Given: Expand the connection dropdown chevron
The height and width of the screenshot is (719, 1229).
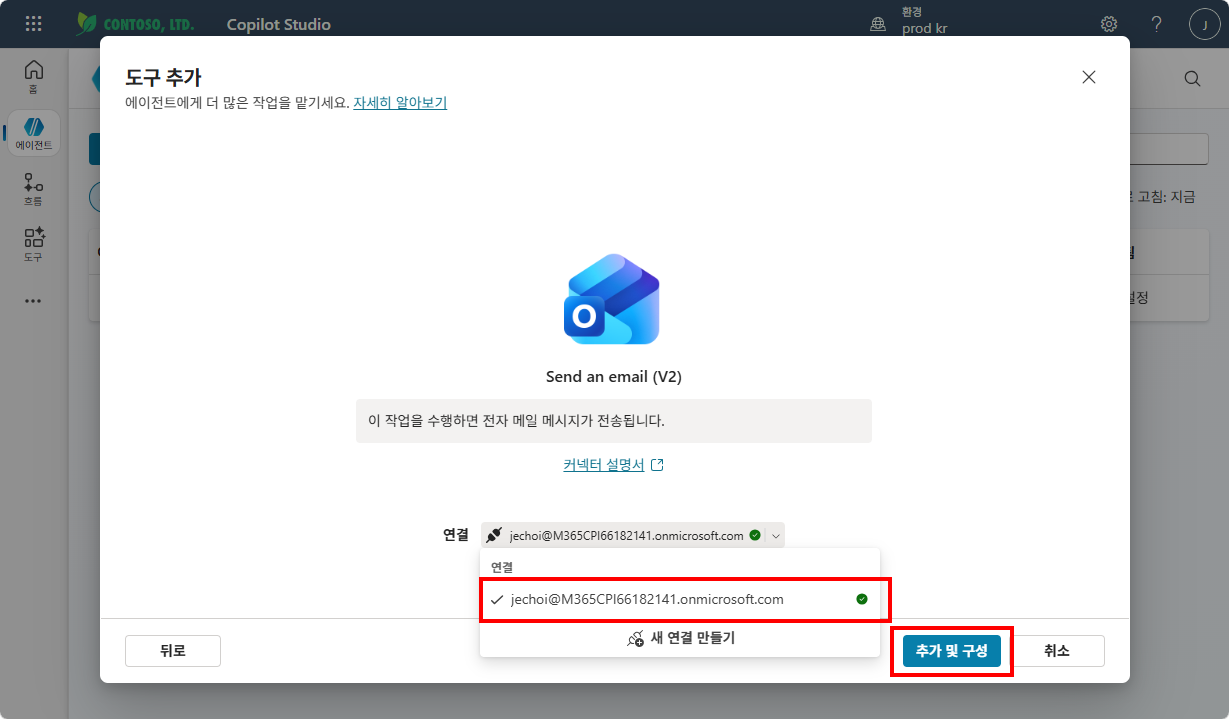Looking at the screenshot, I should coord(776,535).
